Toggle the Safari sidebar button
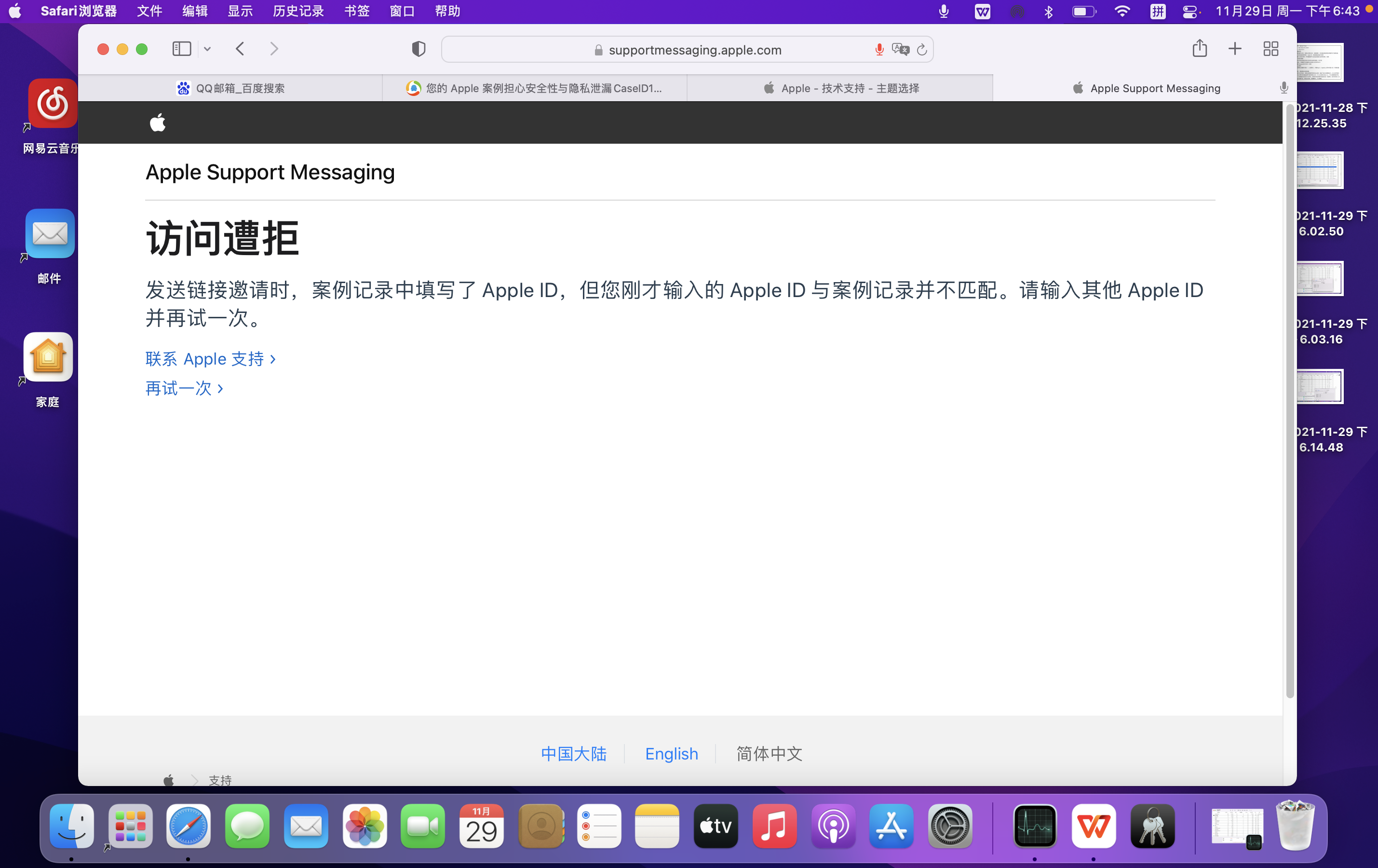Image resolution: width=1378 pixels, height=868 pixels. [181, 49]
